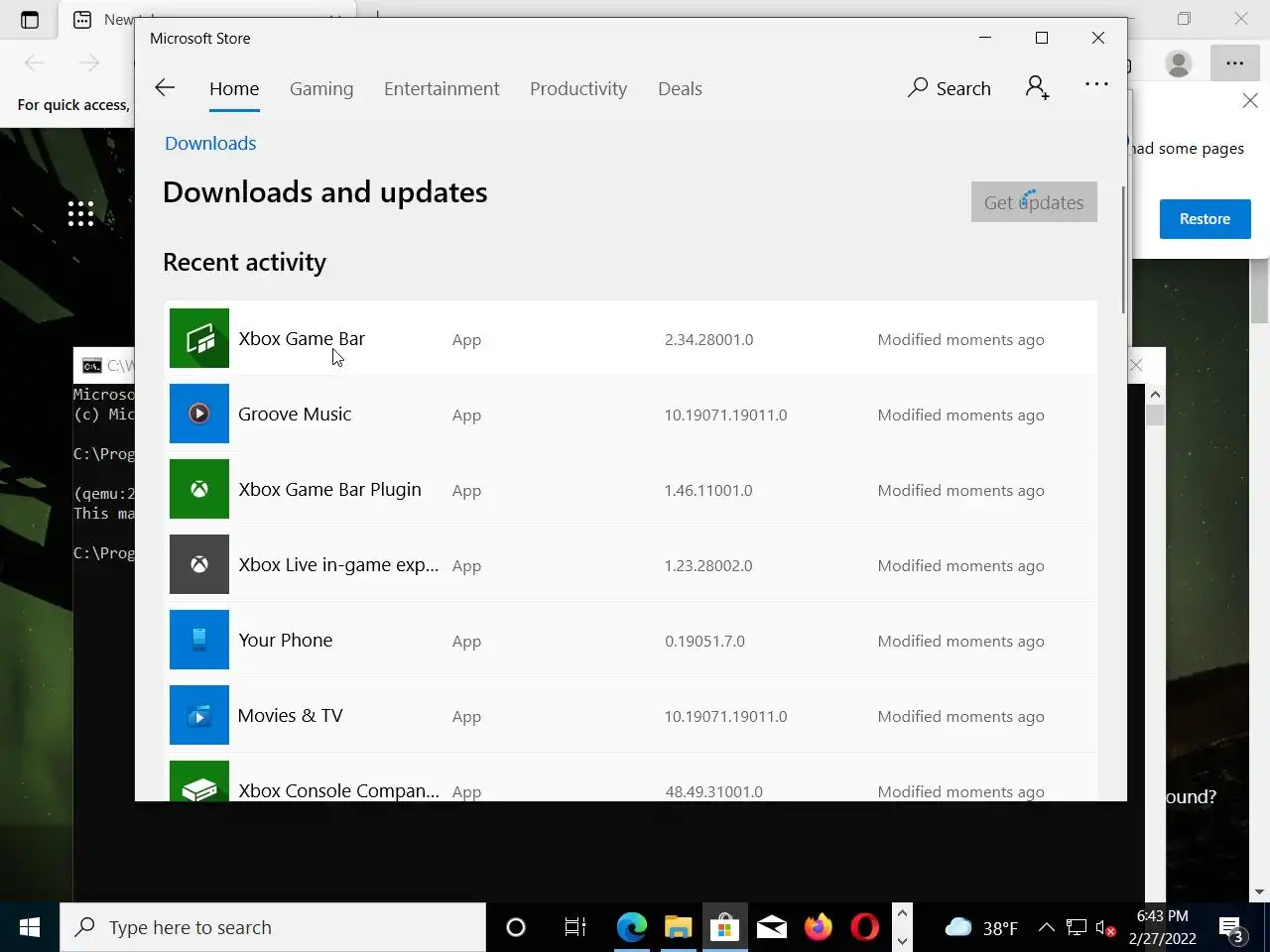This screenshot has height=952, width=1270.
Task: Open Task View on the taskbar
Action: 575,927
